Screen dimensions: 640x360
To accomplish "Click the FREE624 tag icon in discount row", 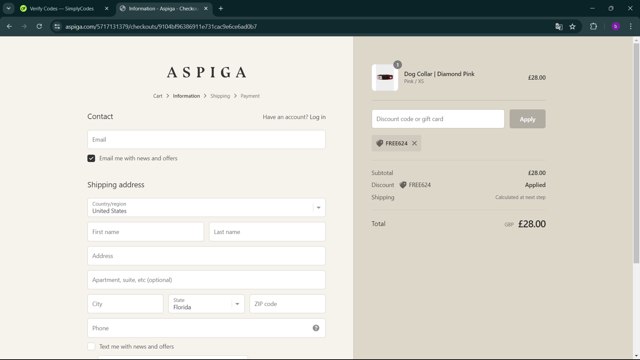I will (403, 185).
